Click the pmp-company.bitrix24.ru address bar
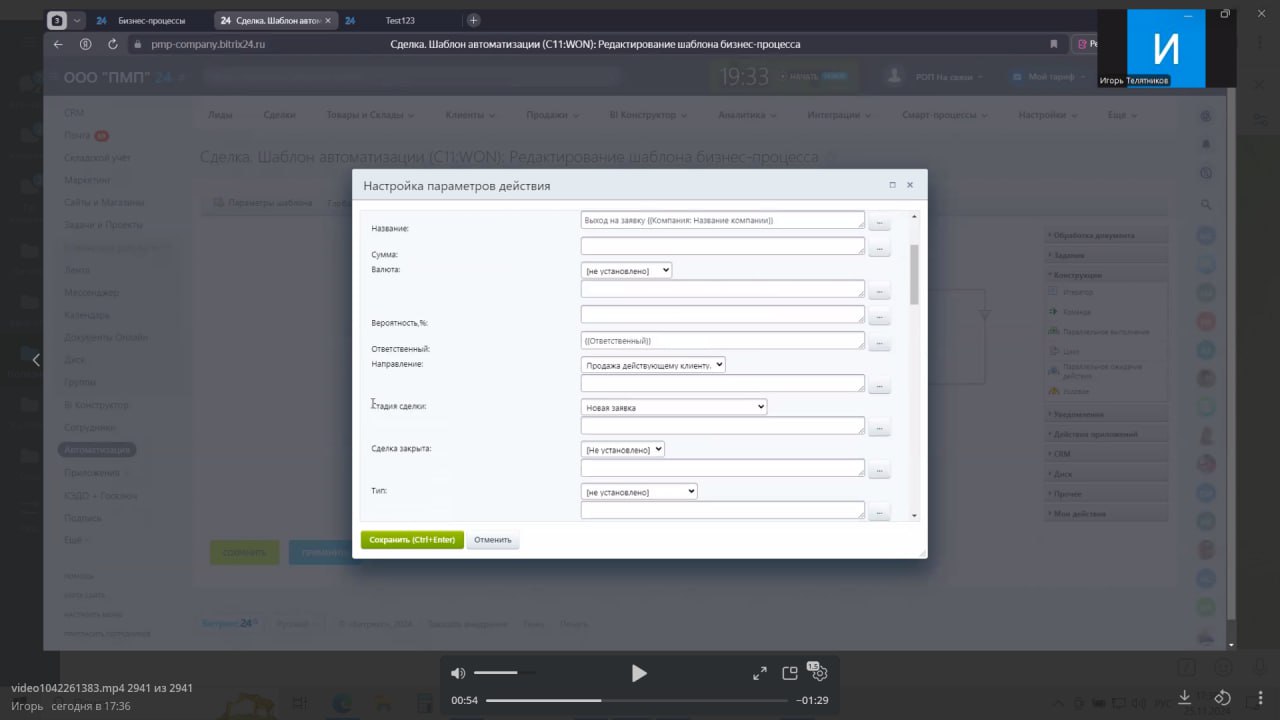The width and height of the screenshot is (1280, 720). tap(208, 44)
